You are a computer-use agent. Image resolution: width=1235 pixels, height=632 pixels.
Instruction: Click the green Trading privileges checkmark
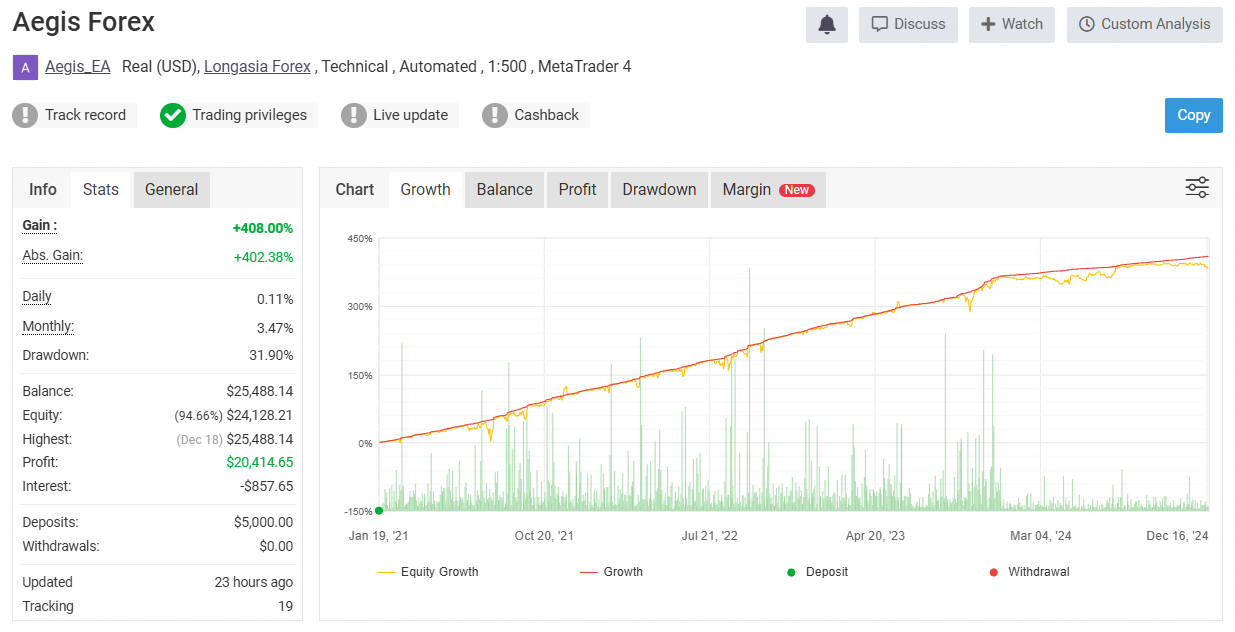[173, 115]
